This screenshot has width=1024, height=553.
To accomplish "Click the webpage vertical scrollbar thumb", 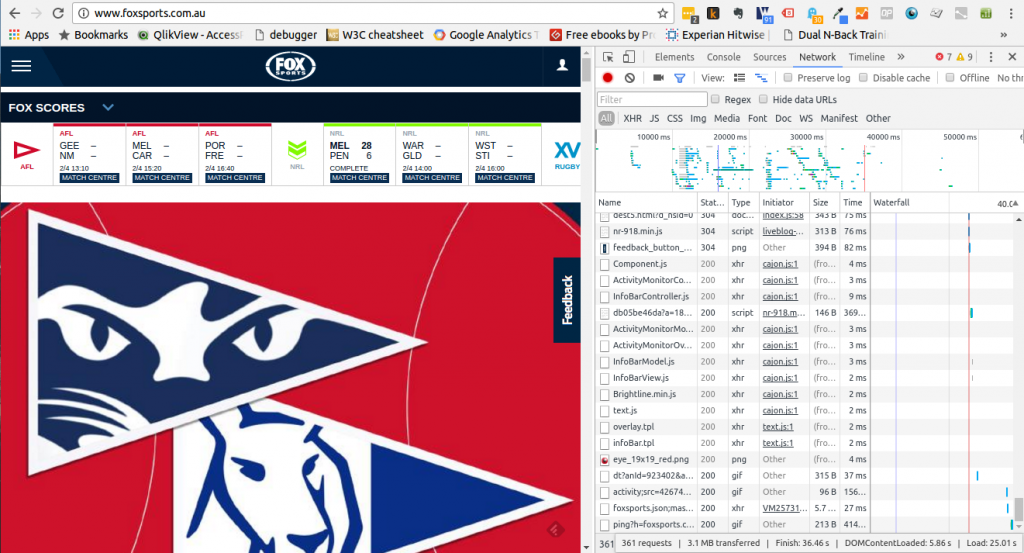I will pyautogui.click(x=586, y=70).
